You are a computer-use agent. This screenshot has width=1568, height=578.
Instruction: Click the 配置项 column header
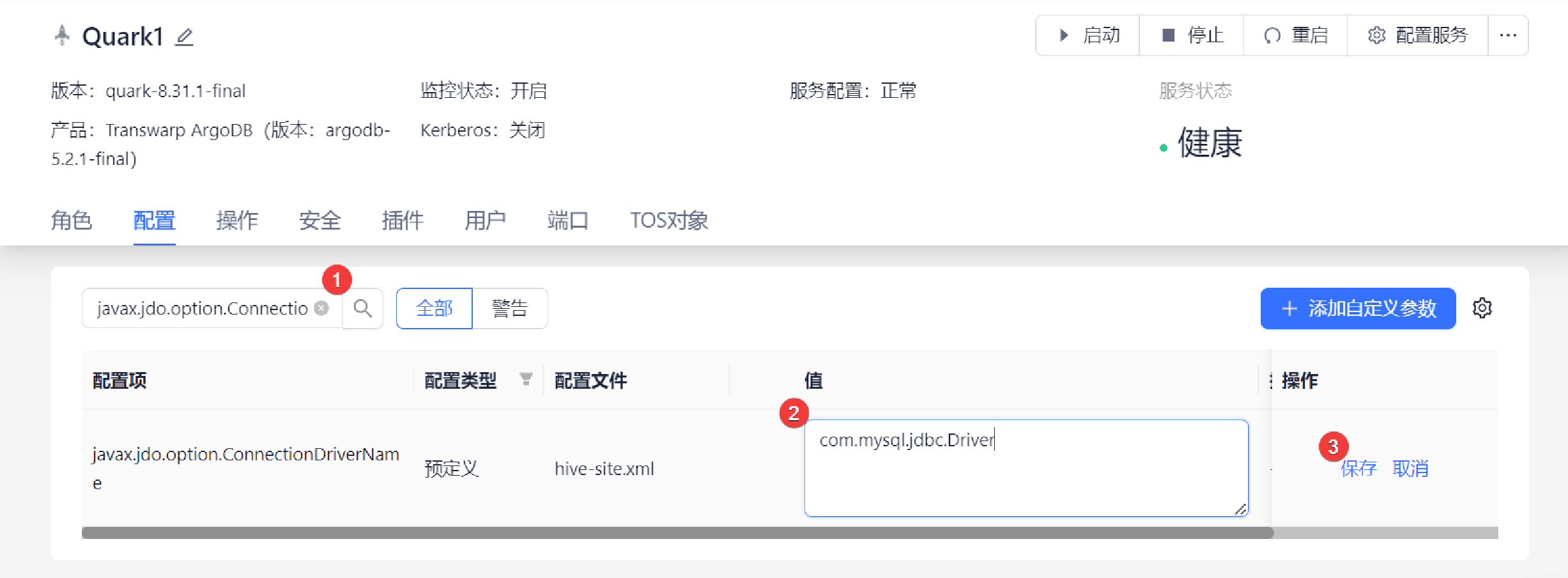pos(119,380)
